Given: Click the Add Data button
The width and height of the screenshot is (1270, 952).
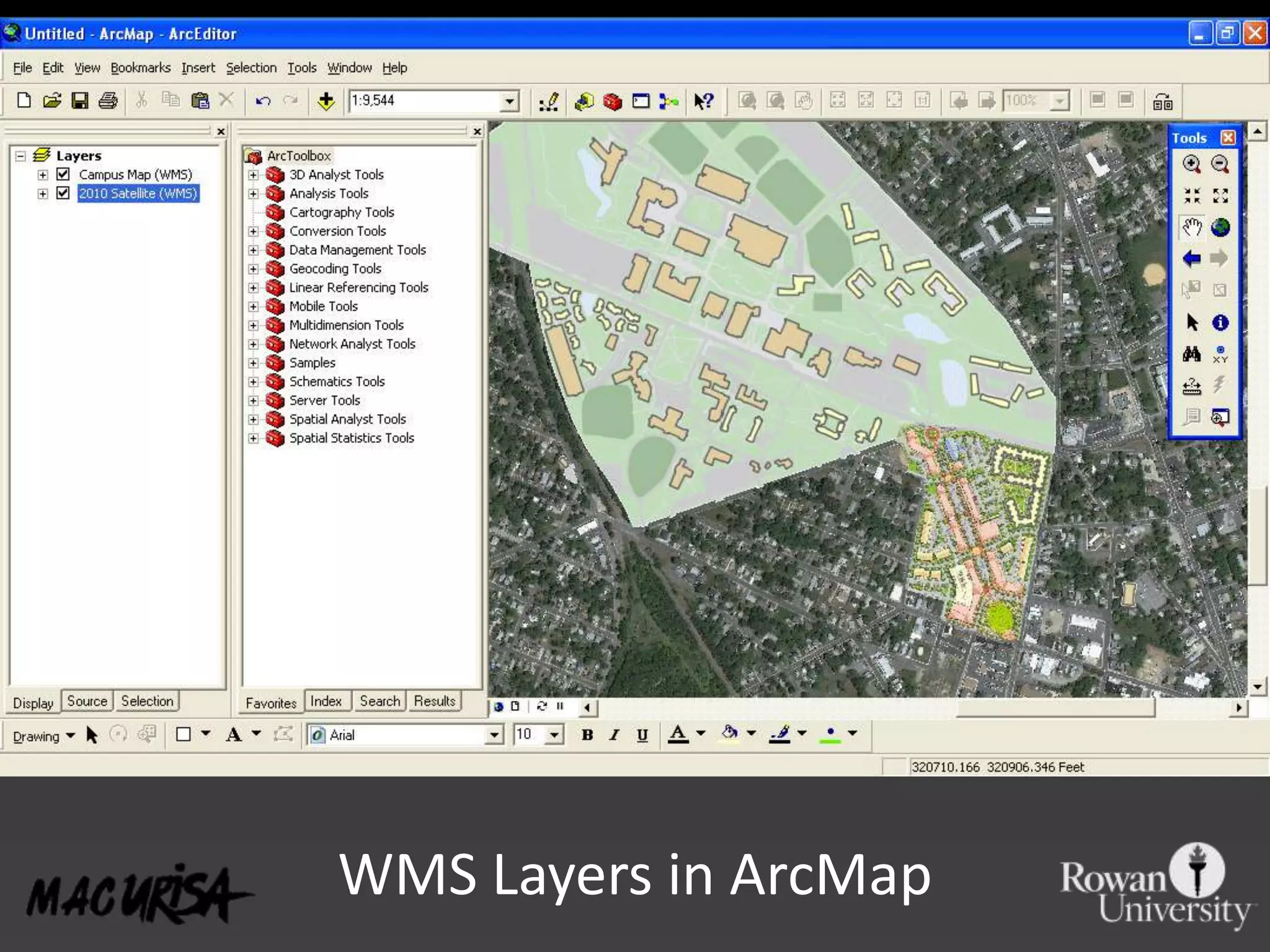Looking at the screenshot, I should pyautogui.click(x=326, y=100).
